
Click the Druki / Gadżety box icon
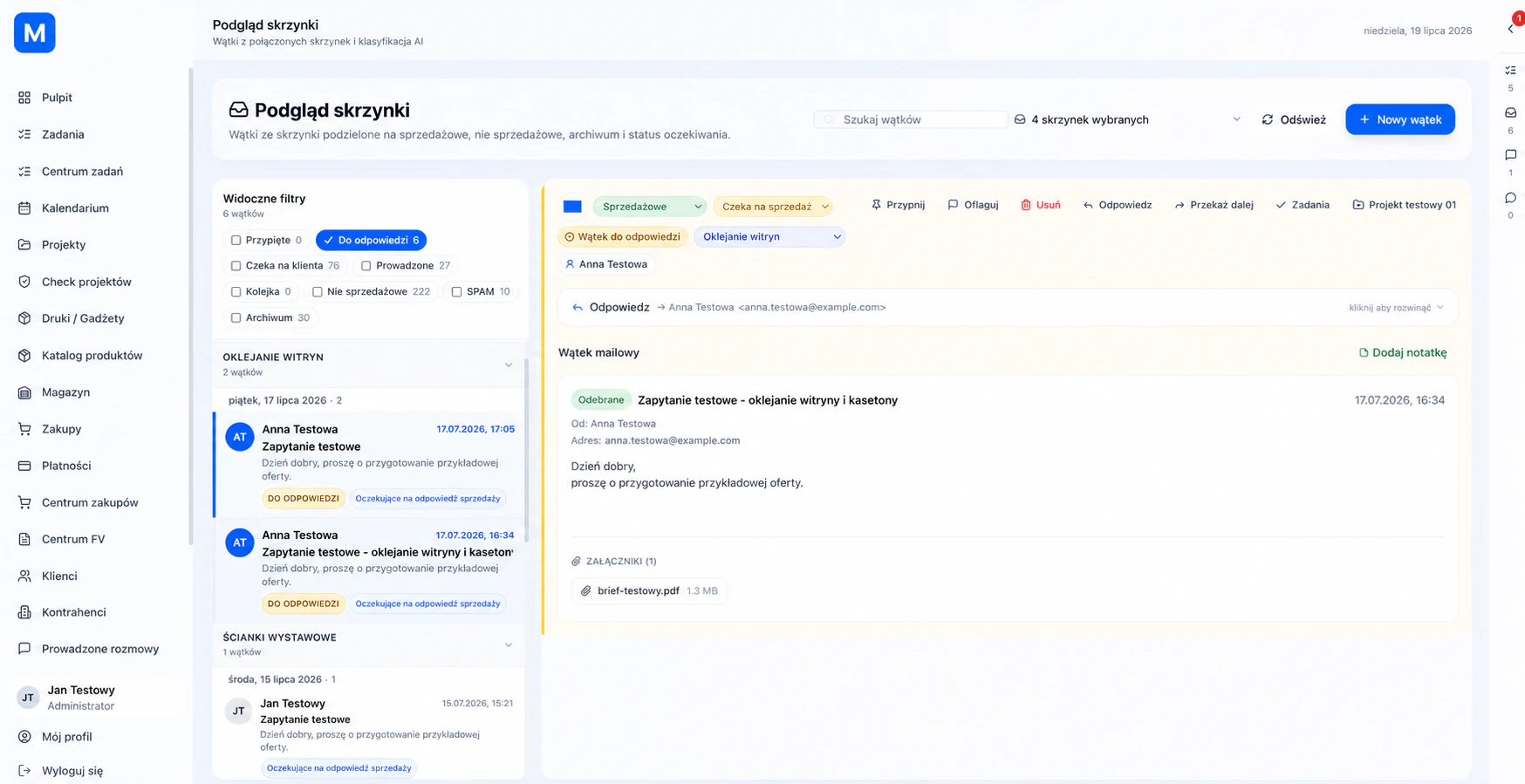(x=24, y=318)
